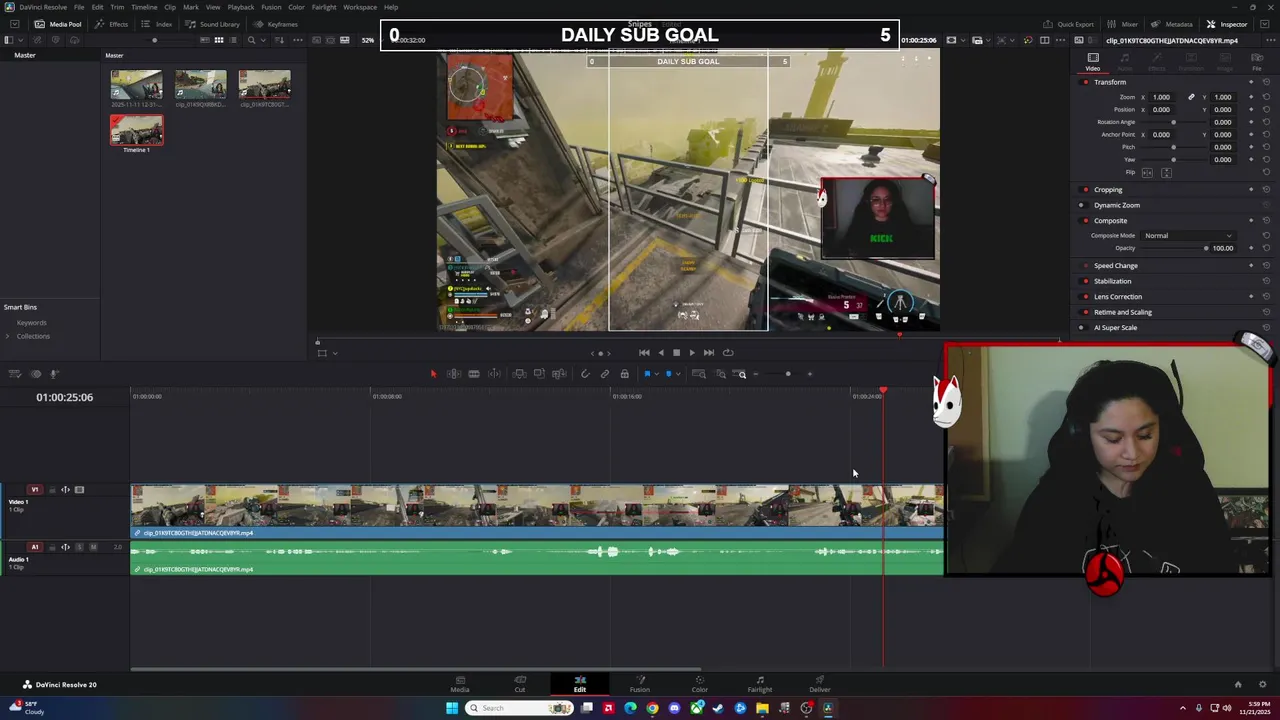The width and height of the screenshot is (1280, 720).
Task: Toggle the Stabilization enable switch
Action: [1086, 281]
